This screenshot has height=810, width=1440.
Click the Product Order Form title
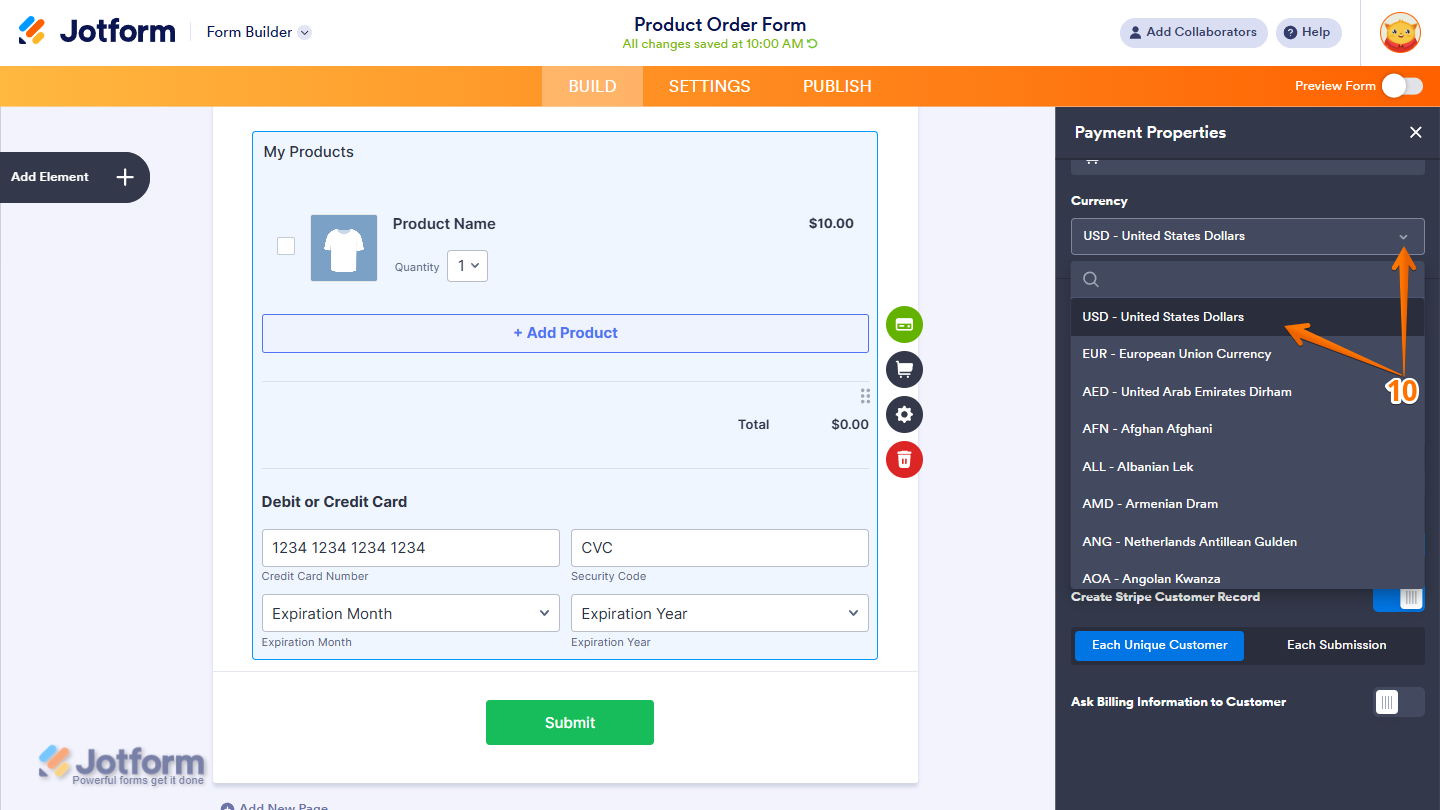[x=720, y=25]
